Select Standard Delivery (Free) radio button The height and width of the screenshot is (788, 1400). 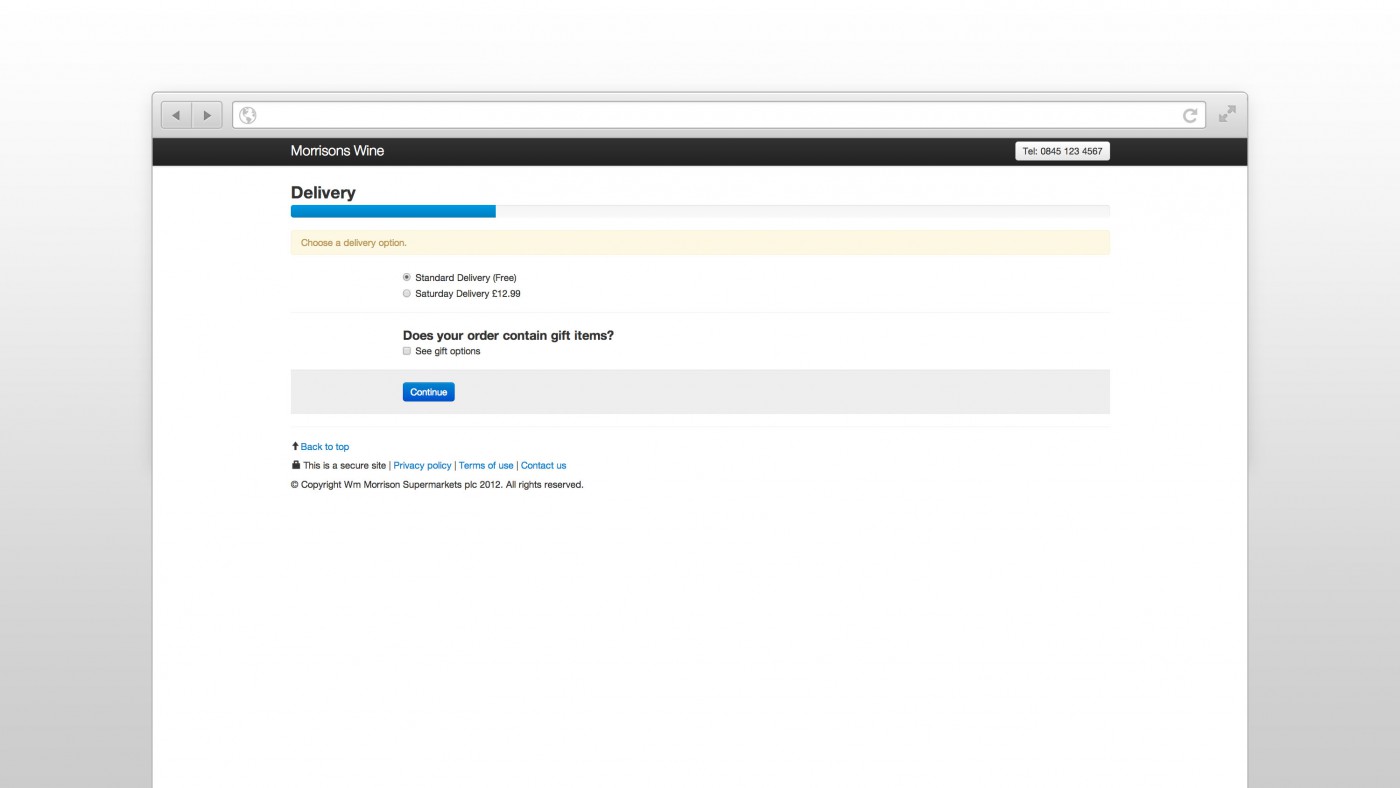coord(407,277)
